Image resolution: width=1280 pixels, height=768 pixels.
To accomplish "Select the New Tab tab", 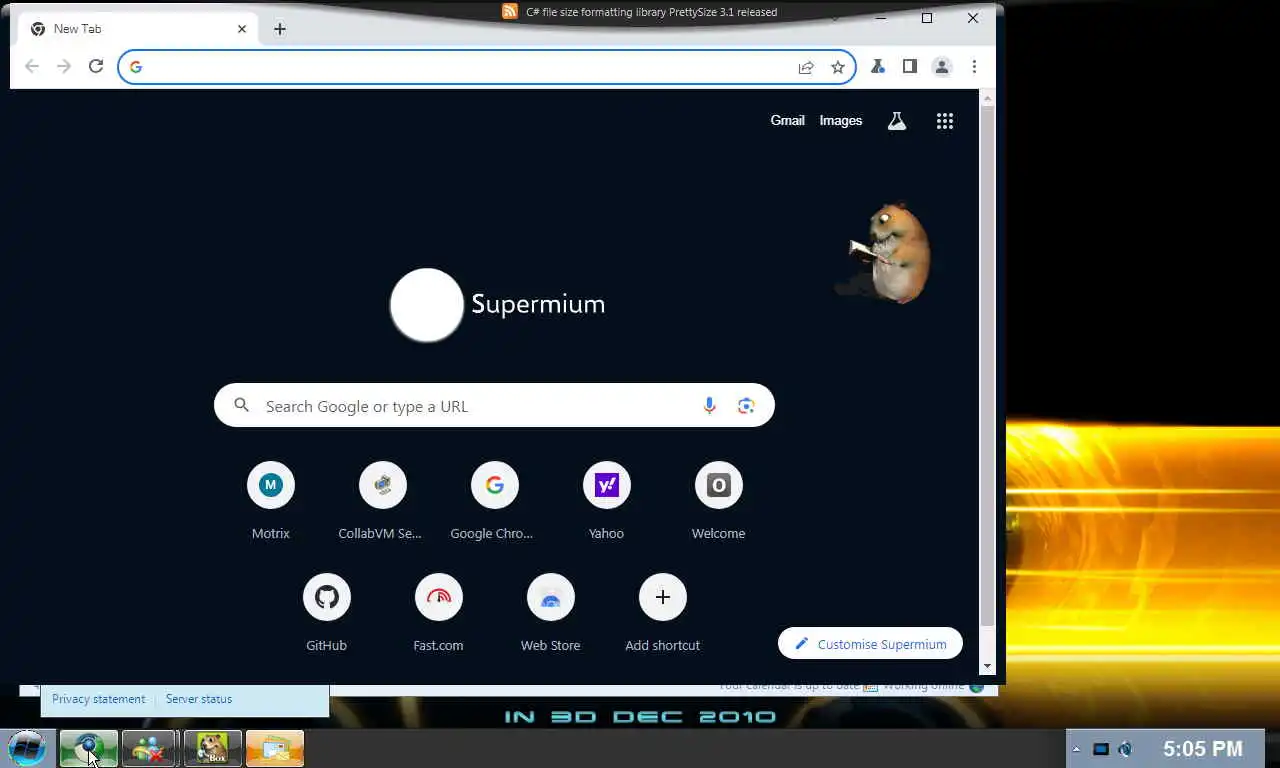I will coord(138,29).
